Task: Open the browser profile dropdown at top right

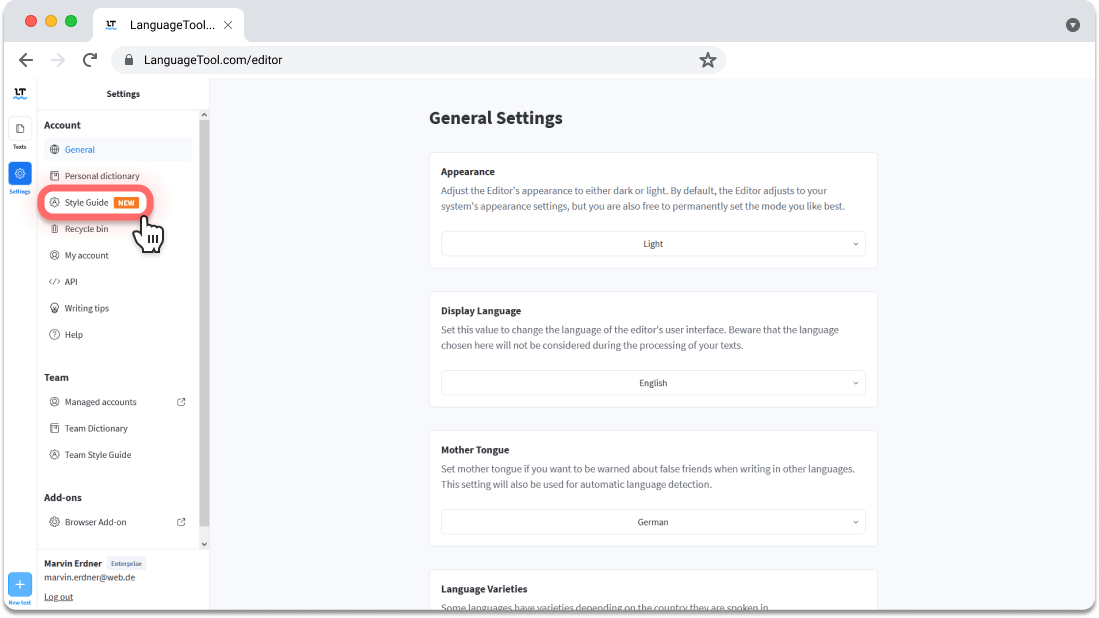Action: [1072, 25]
